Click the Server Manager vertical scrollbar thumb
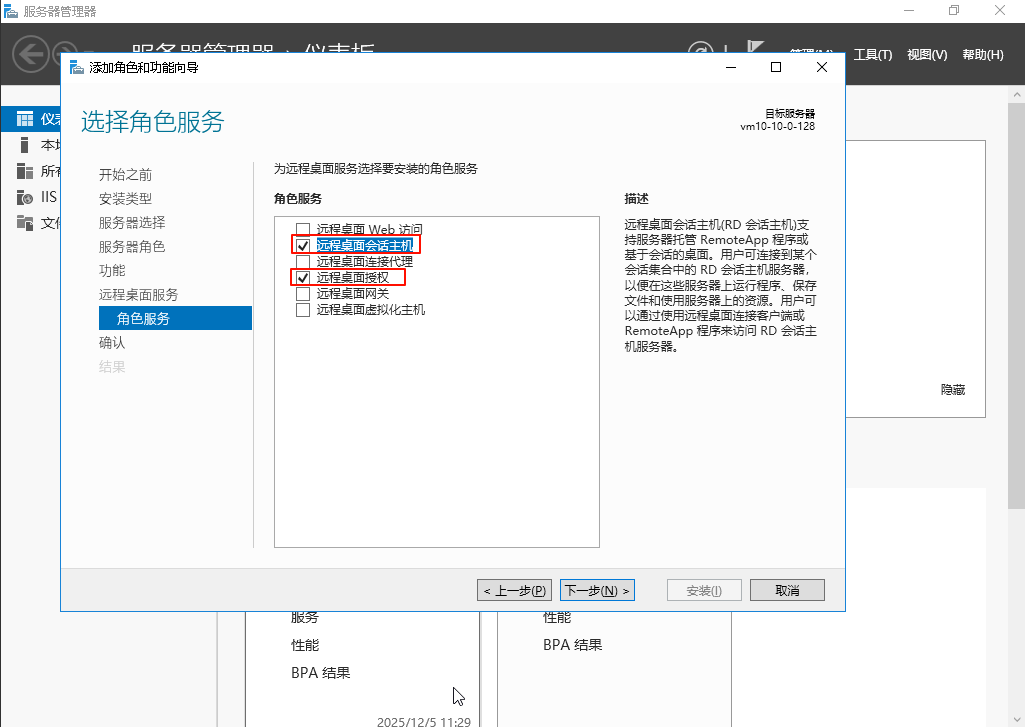This screenshot has height=727, width=1025. click(1017, 305)
